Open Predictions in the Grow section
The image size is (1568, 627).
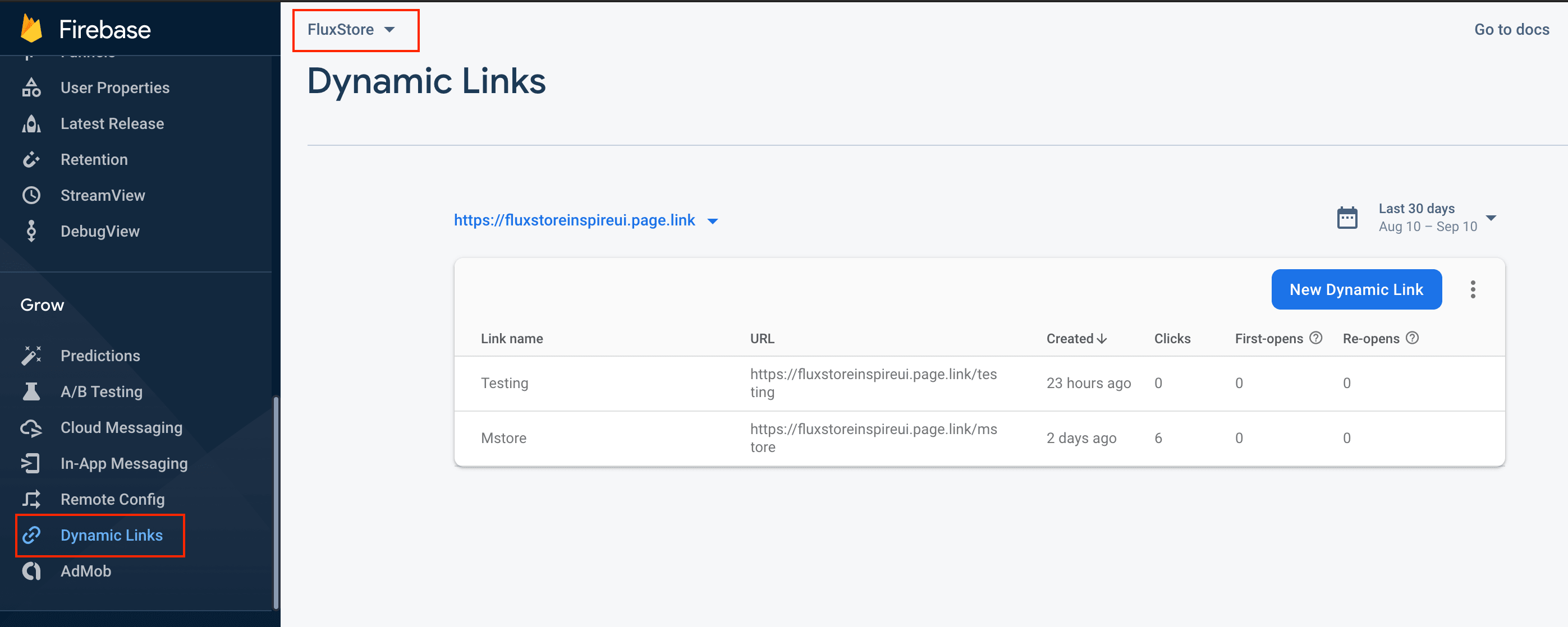point(100,356)
